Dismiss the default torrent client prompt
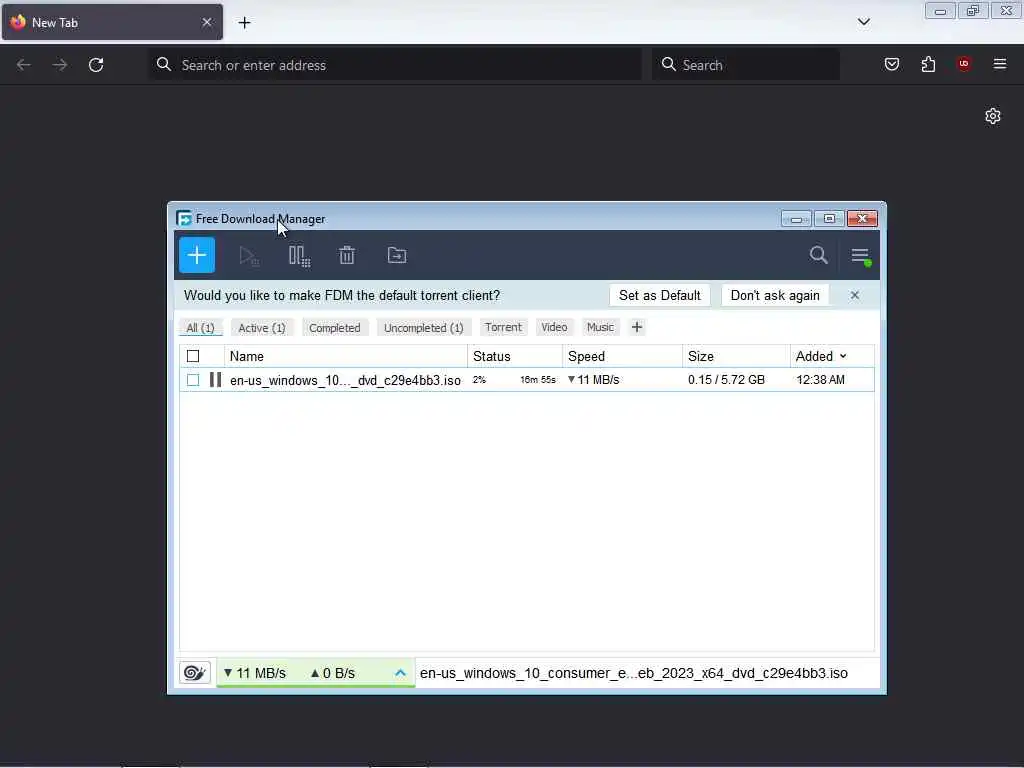 [x=854, y=295]
